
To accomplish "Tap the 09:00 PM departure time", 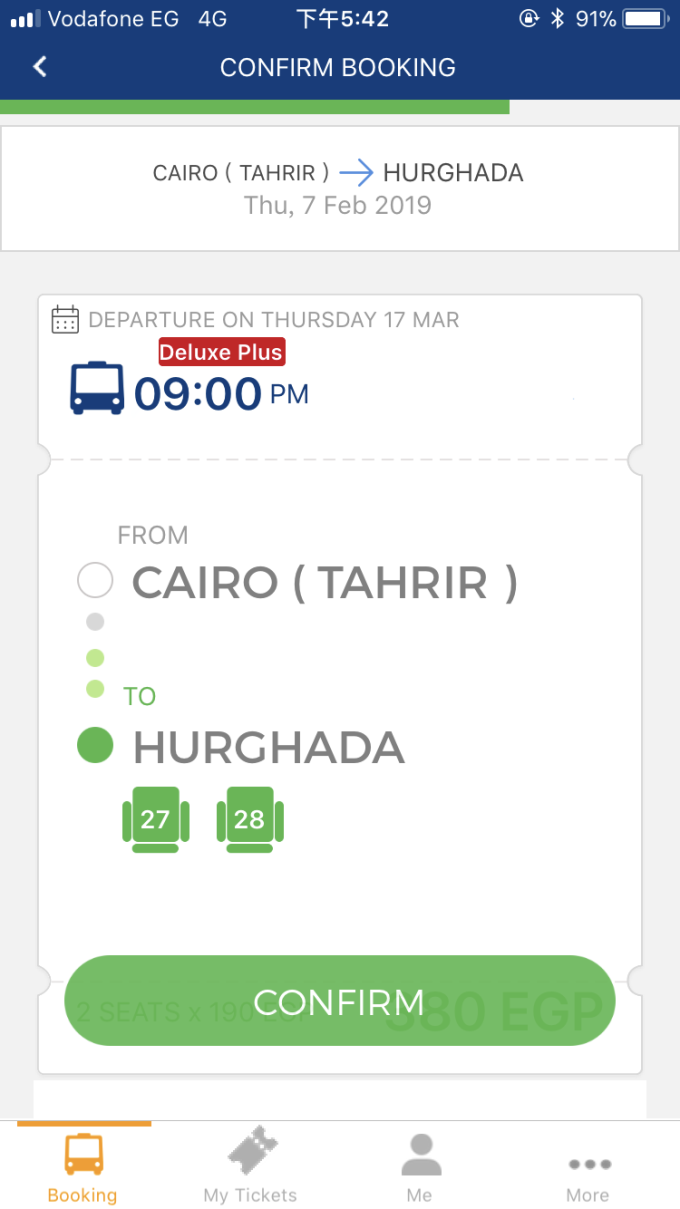I will 222,394.
